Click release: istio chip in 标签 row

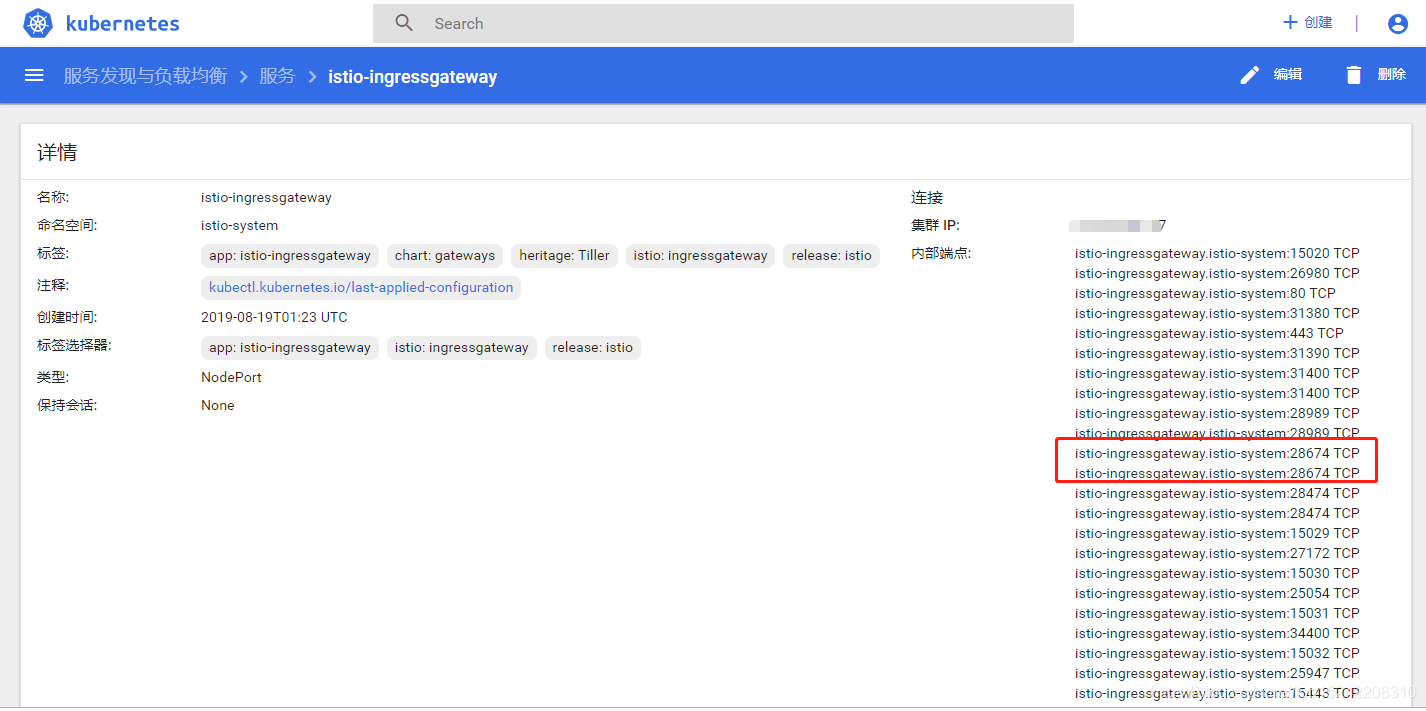point(831,255)
